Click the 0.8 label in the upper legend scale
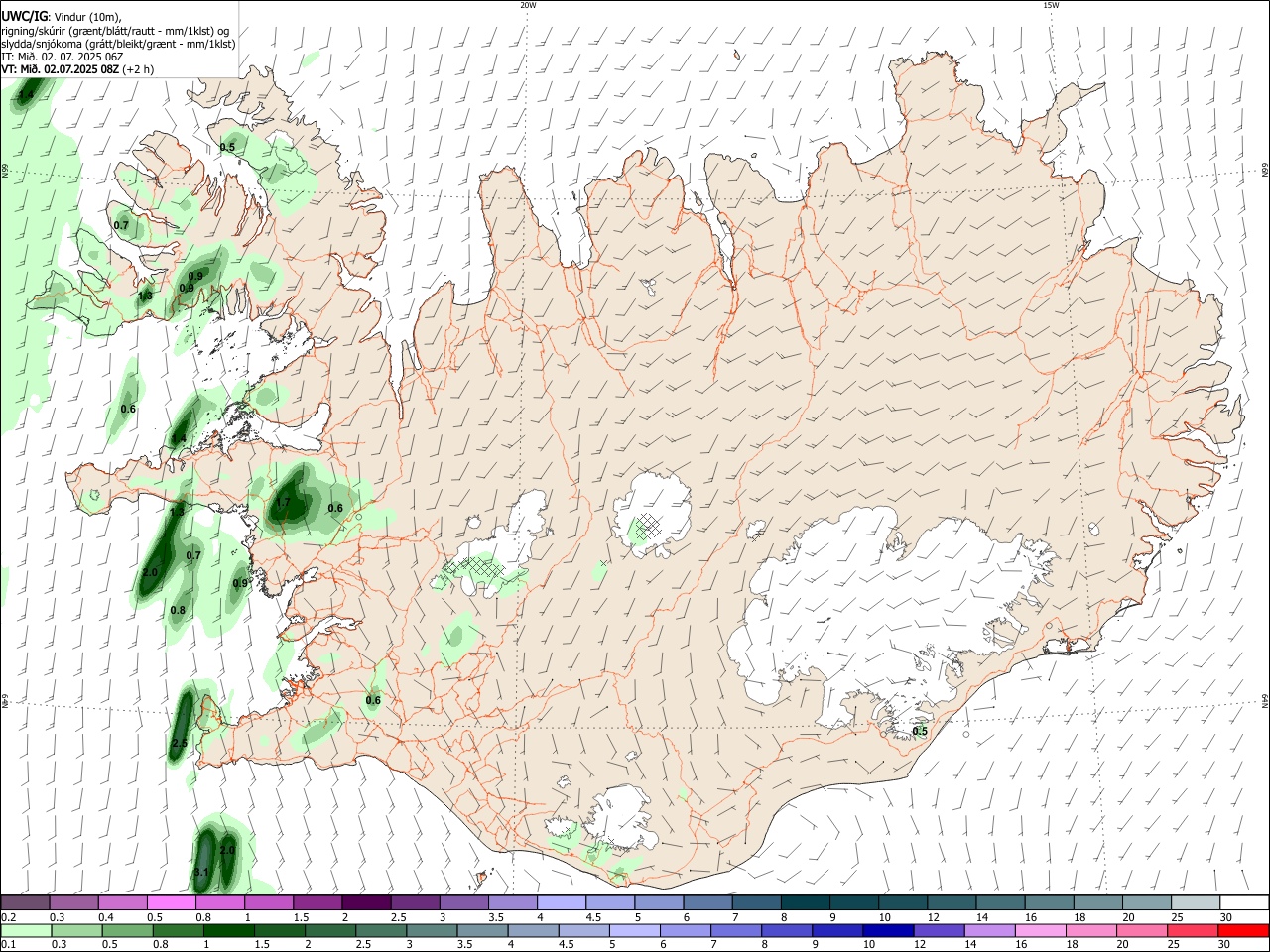1270x952 pixels. click(x=203, y=917)
